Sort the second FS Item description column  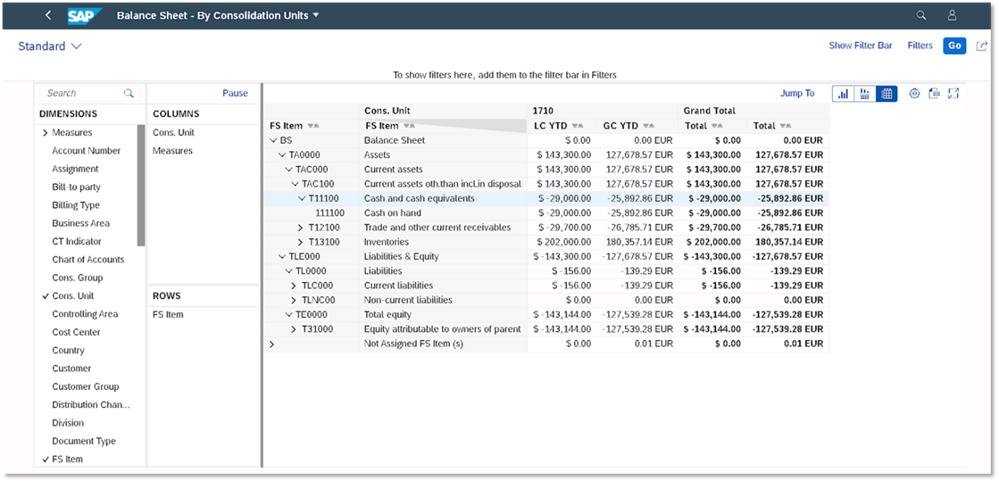coord(409,126)
